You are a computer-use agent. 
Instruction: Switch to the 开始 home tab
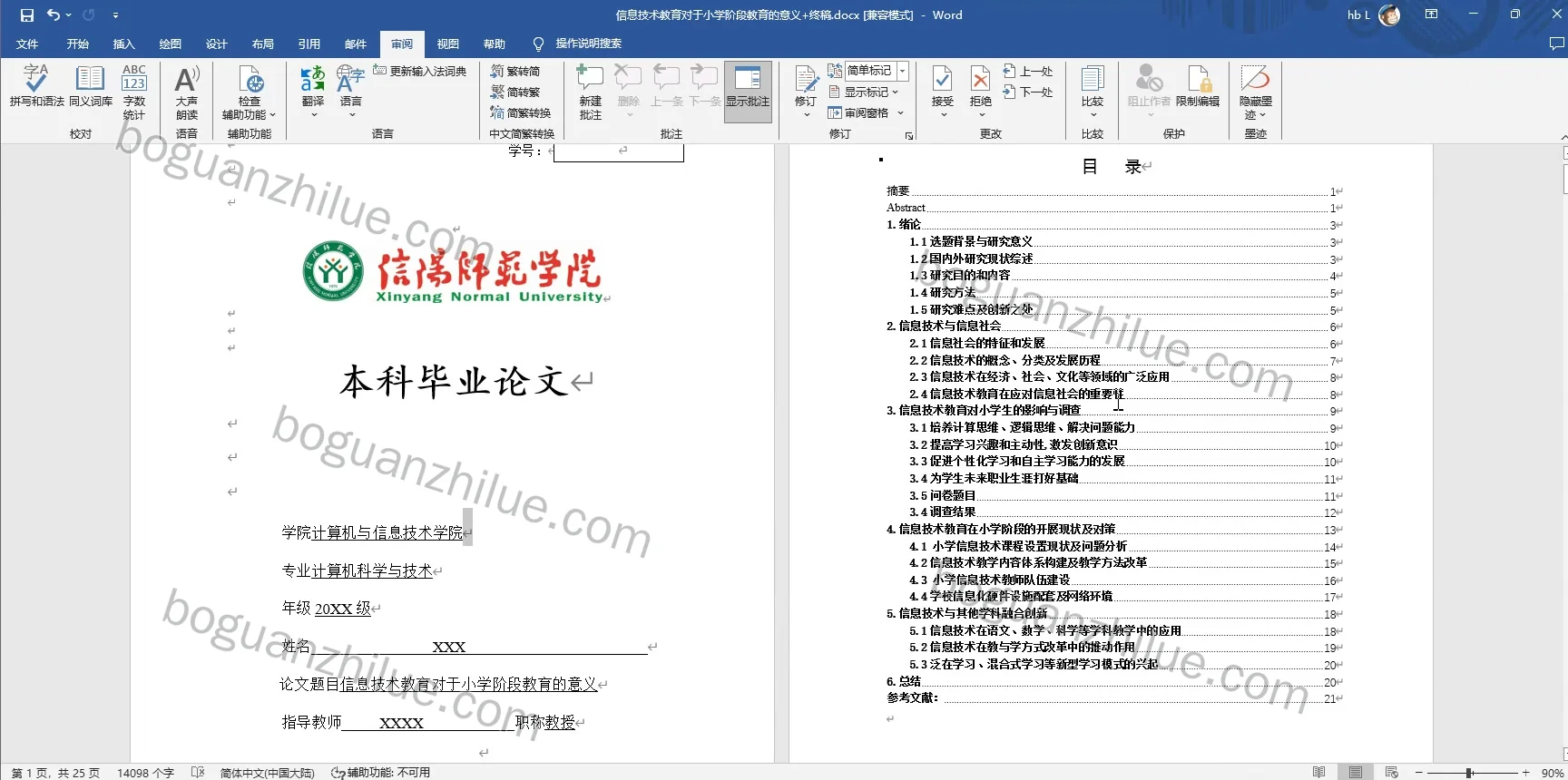(x=77, y=44)
